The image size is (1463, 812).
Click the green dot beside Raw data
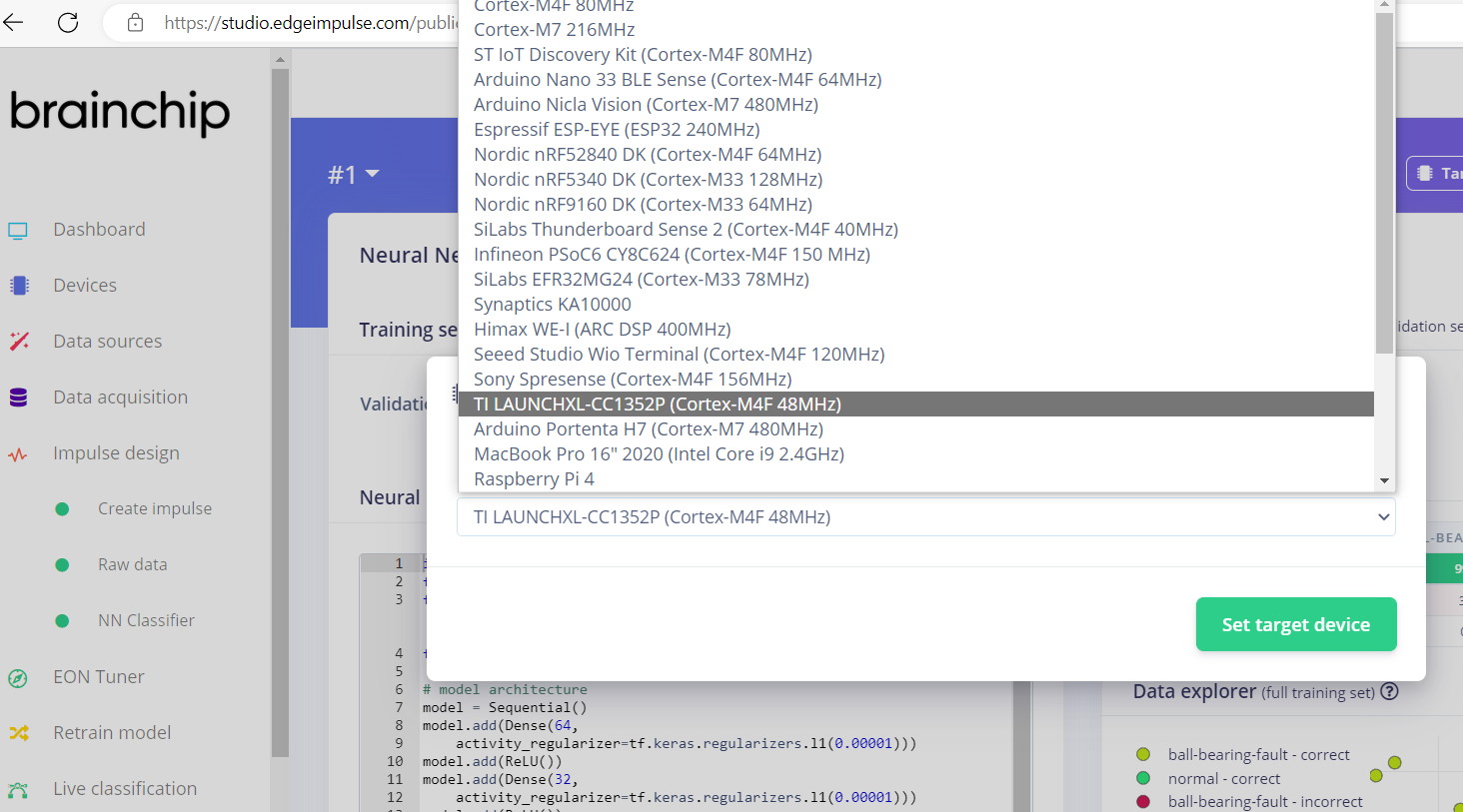(62, 565)
